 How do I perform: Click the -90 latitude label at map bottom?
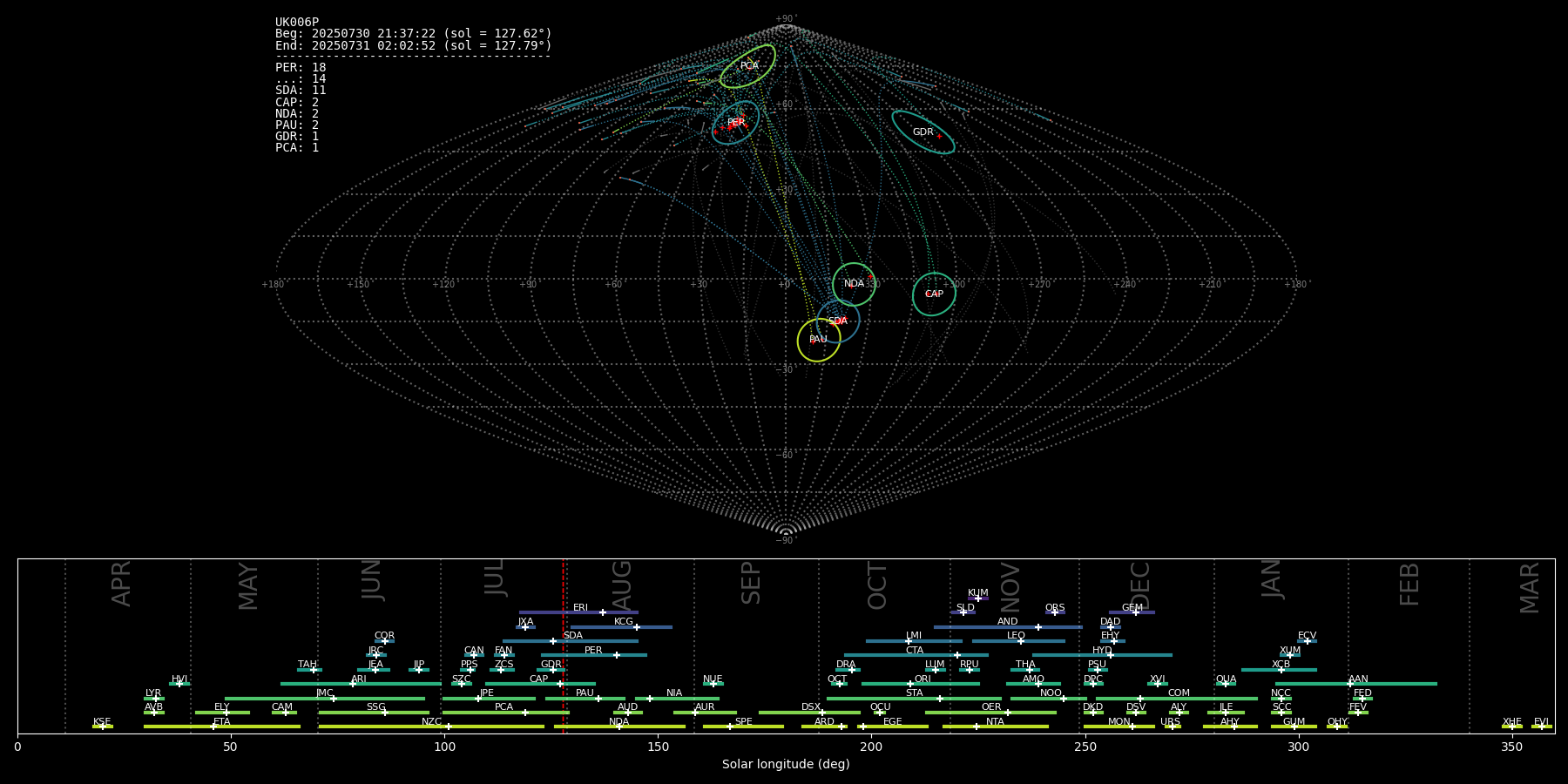(x=785, y=541)
